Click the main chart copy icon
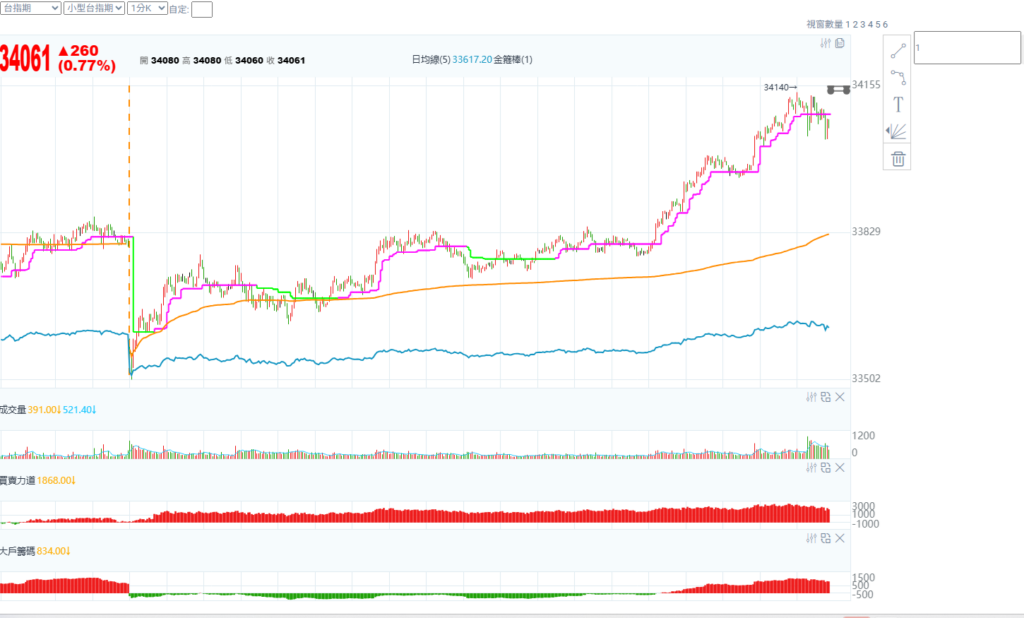Screen dimensions: 1024x618 point(840,43)
